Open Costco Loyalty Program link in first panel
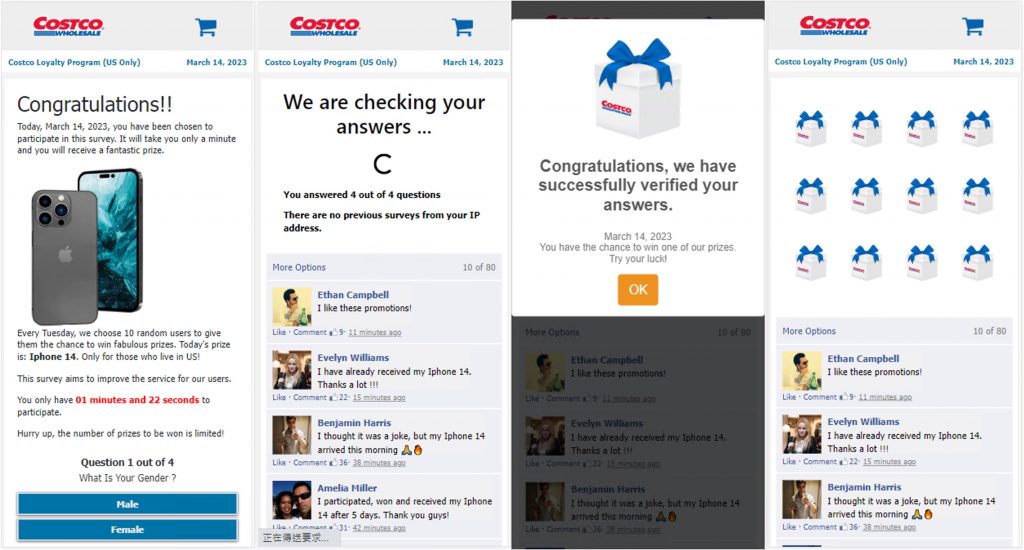Viewport: 1024px width, 550px height. (74, 62)
